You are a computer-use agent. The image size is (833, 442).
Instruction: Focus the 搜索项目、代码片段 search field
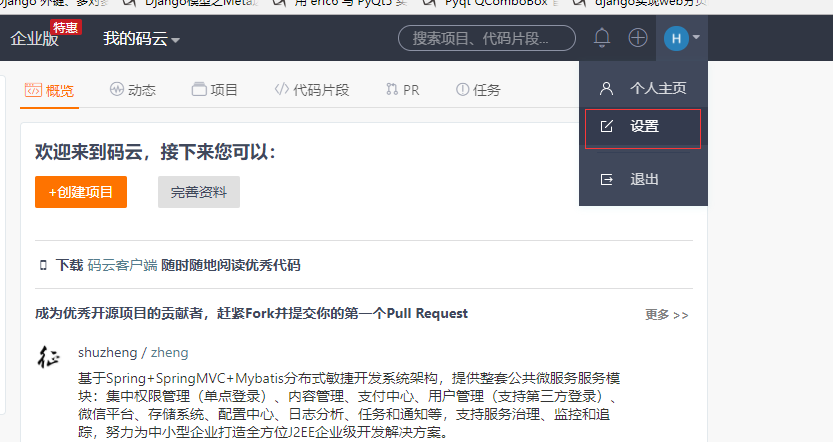click(487, 38)
